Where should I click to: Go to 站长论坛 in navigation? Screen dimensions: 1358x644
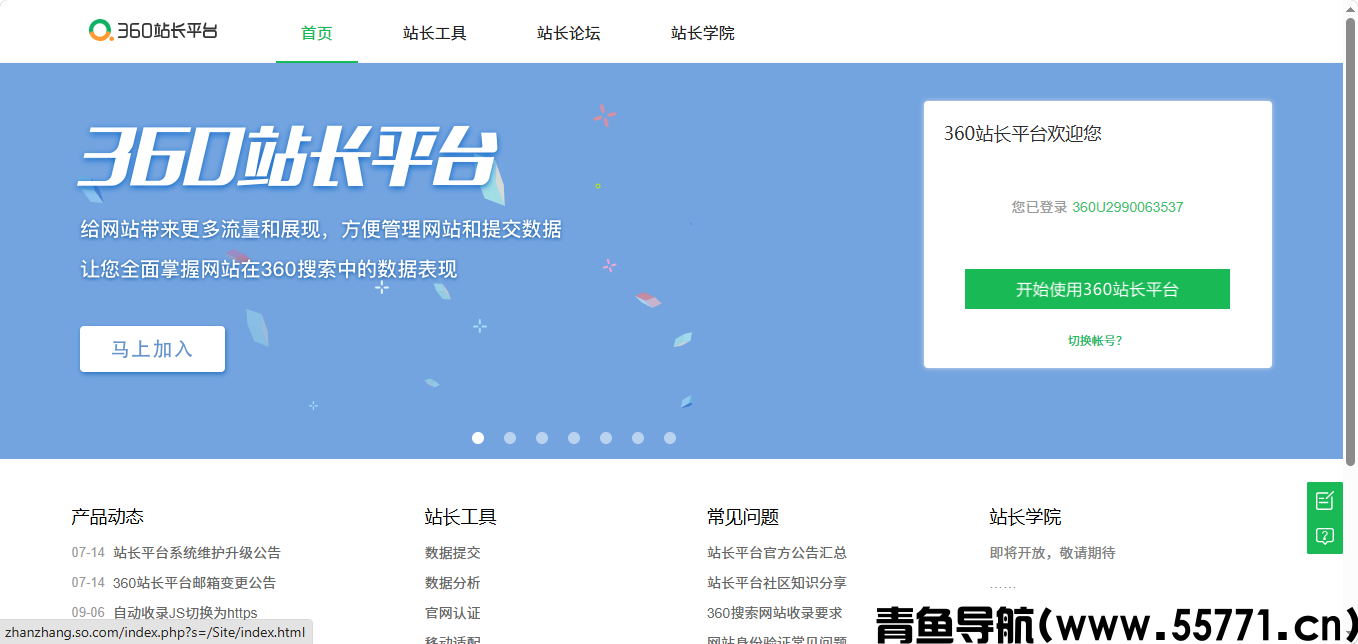pos(569,33)
